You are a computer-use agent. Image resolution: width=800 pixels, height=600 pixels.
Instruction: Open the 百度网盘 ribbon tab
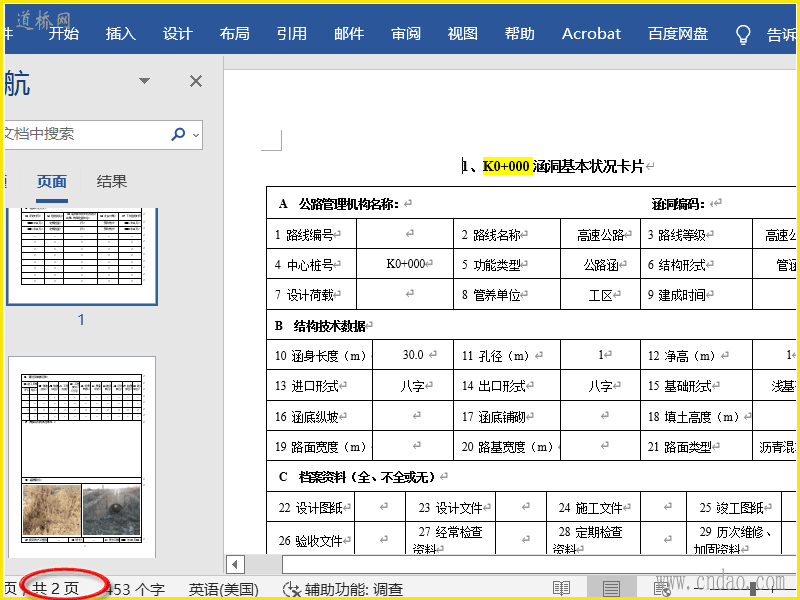coord(678,34)
